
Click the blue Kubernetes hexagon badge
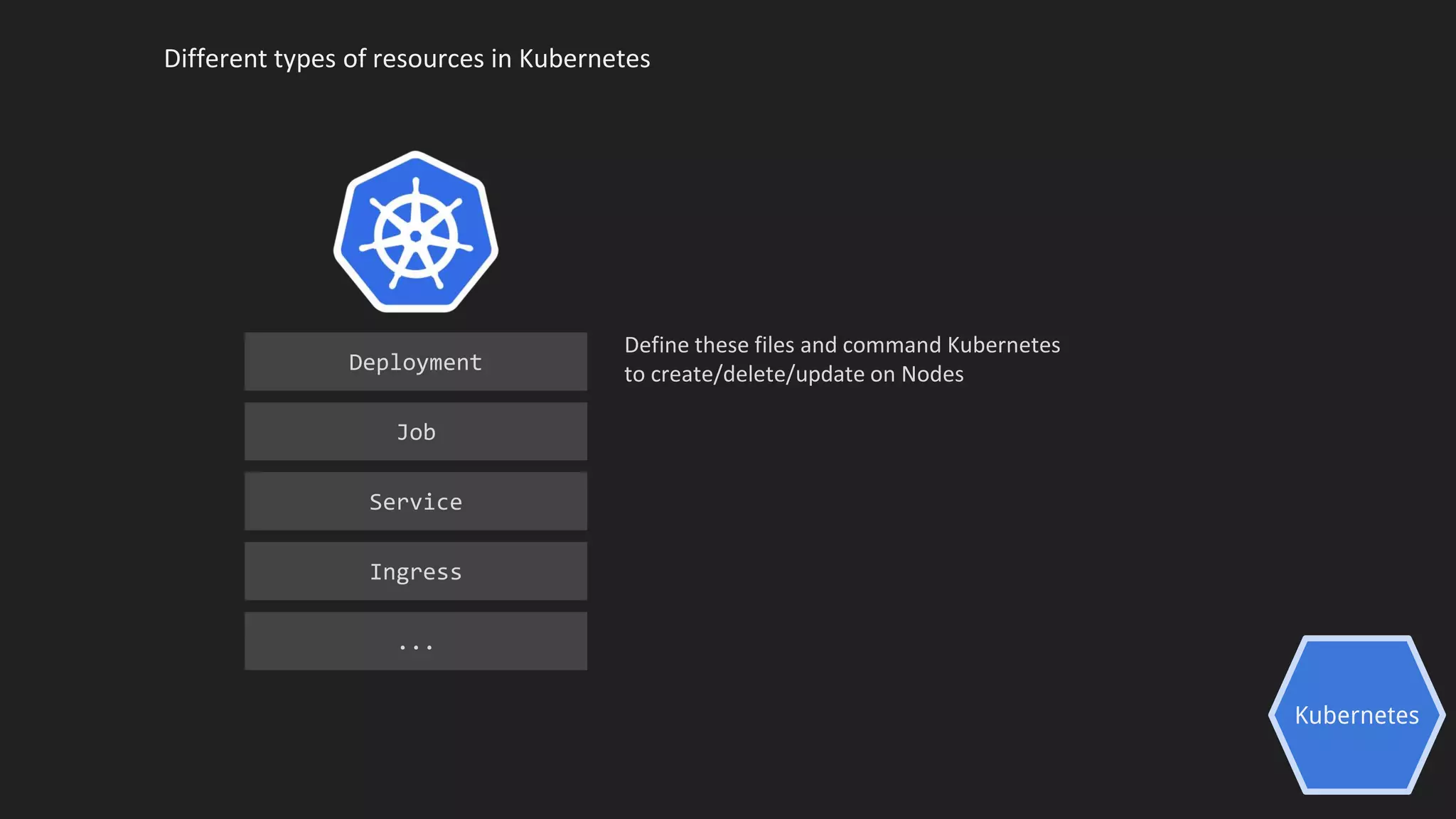click(1356, 714)
